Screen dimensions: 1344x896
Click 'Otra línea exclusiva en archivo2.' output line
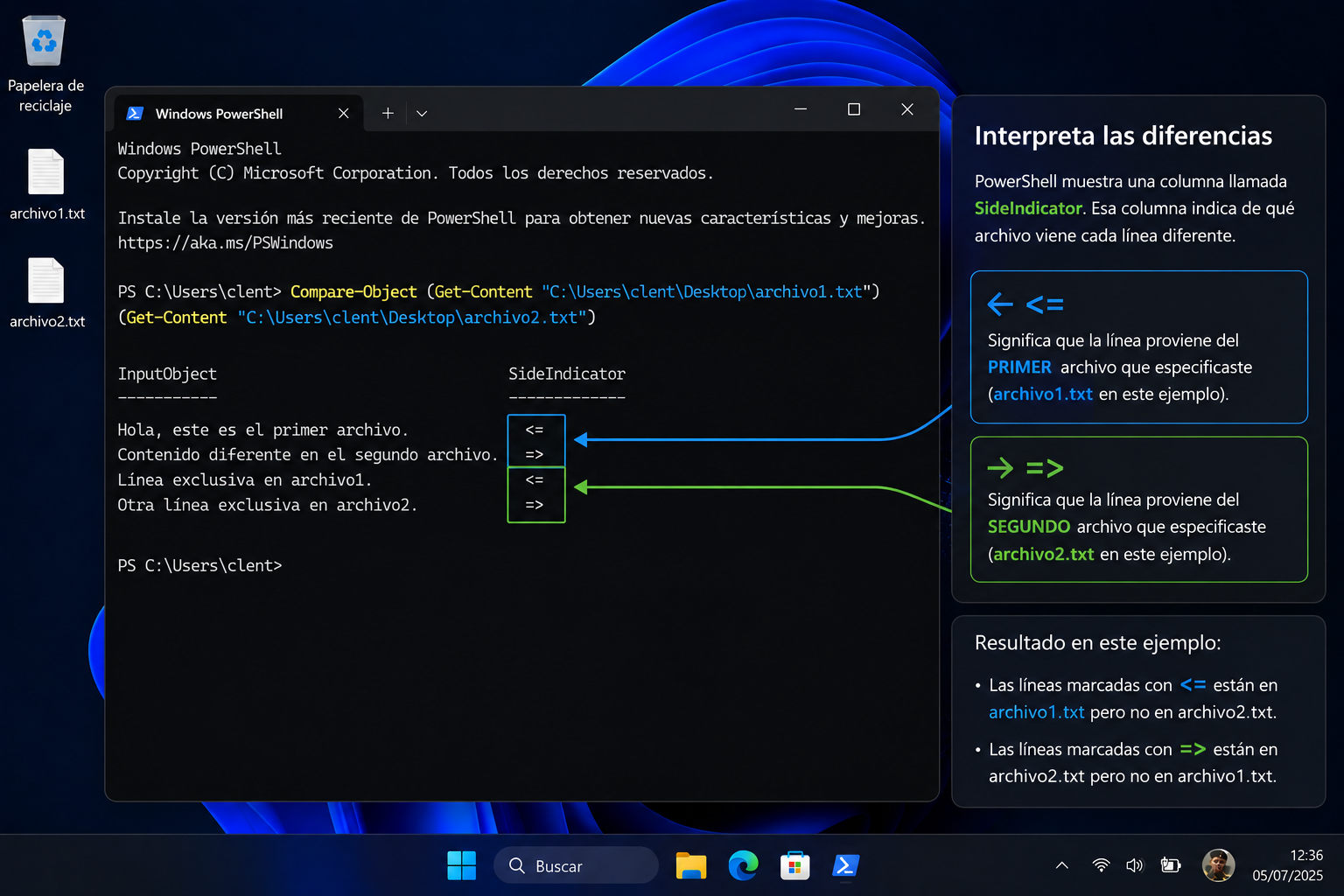(x=268, y=505)
